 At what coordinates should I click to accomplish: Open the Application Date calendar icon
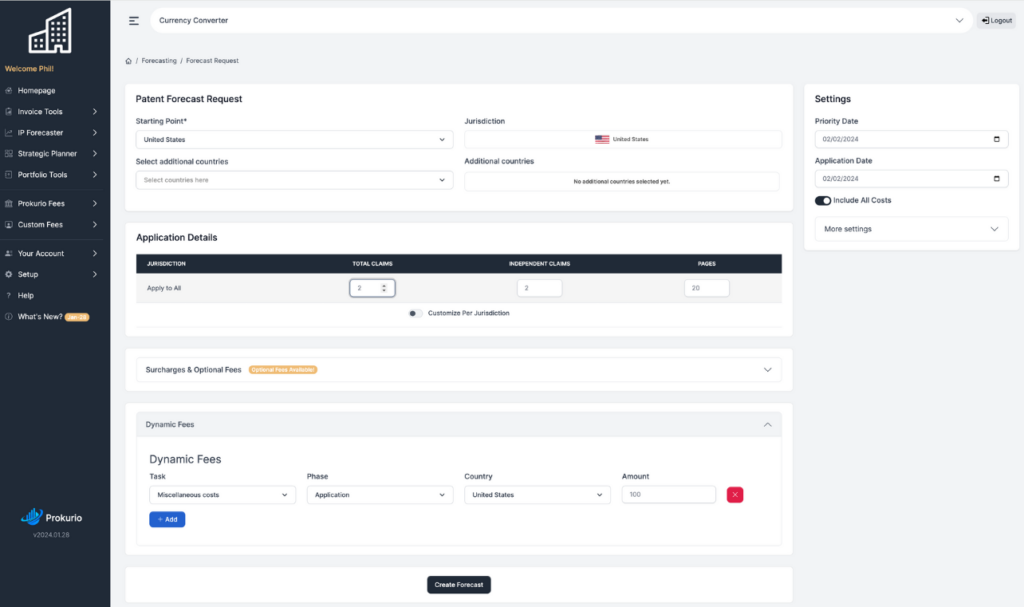(997, 178)
